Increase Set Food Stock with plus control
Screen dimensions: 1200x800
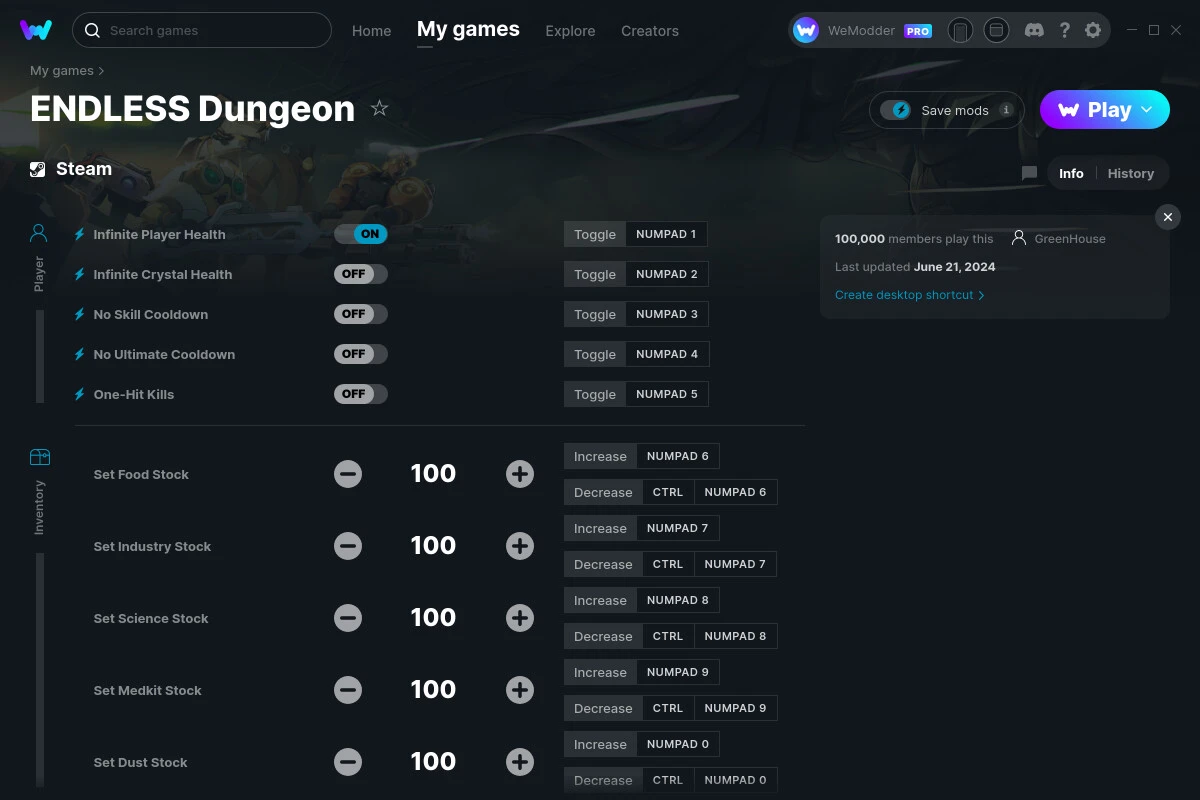(x=520, y=473)
